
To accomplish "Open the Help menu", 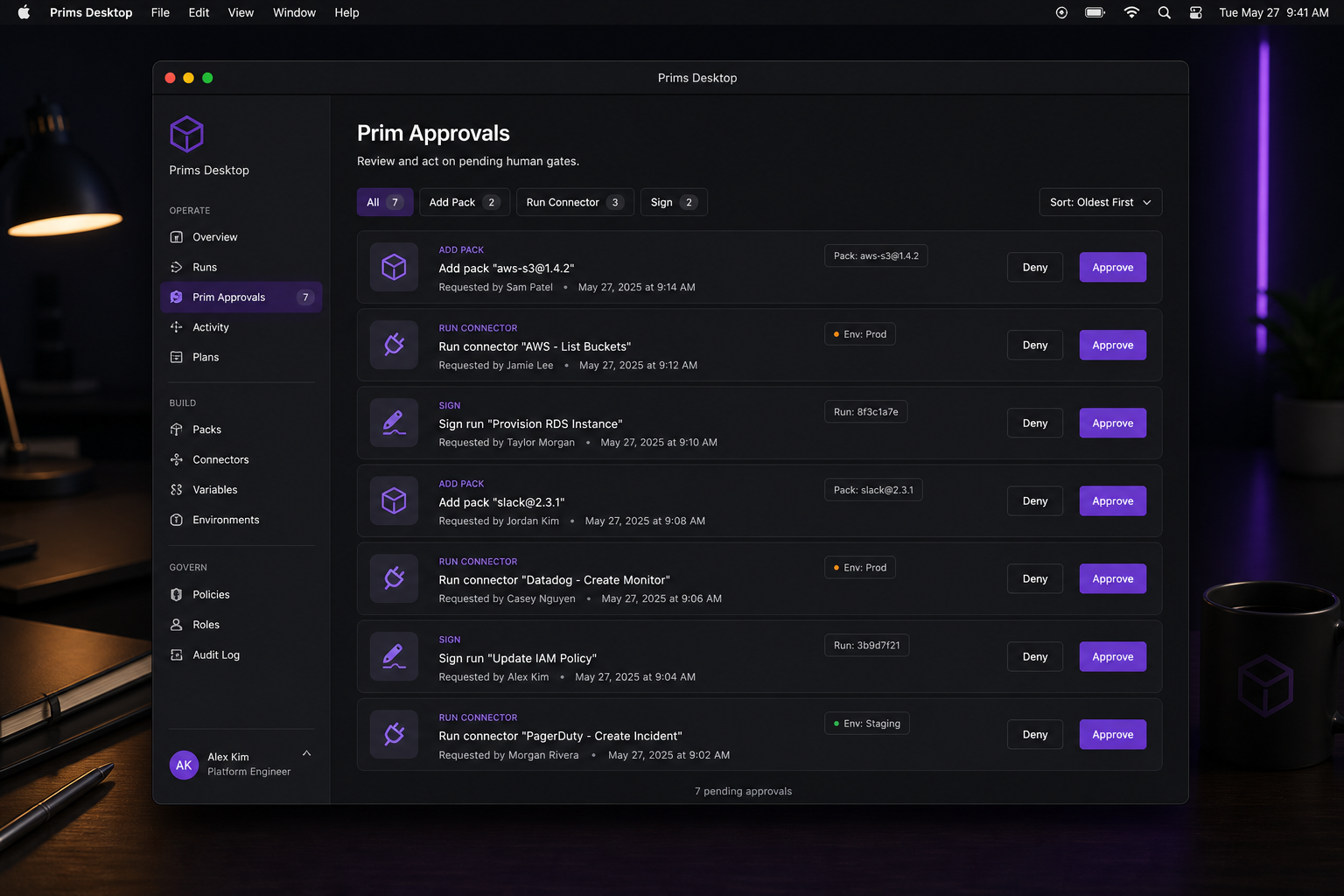I will click(x=346, y=12).
